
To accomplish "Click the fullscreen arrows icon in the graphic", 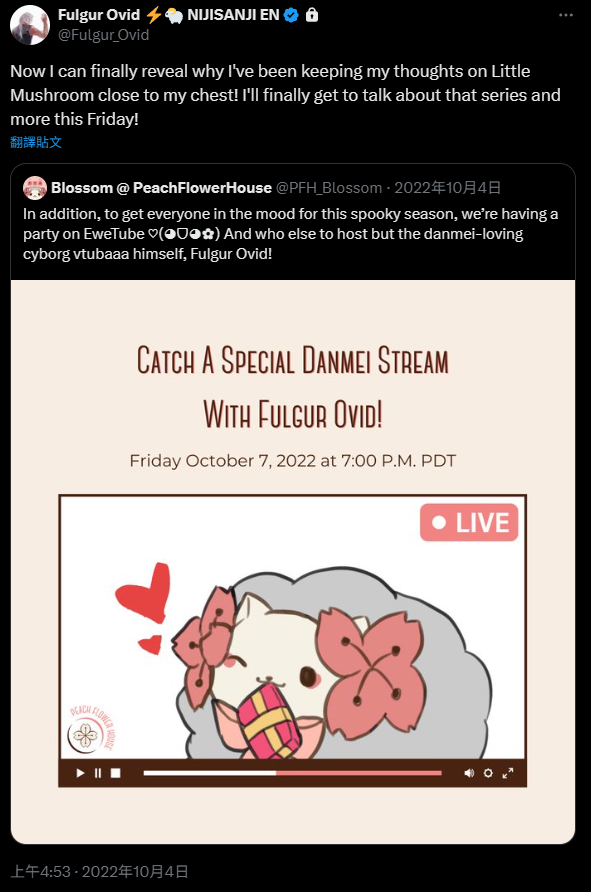I will tap(508, 773).
